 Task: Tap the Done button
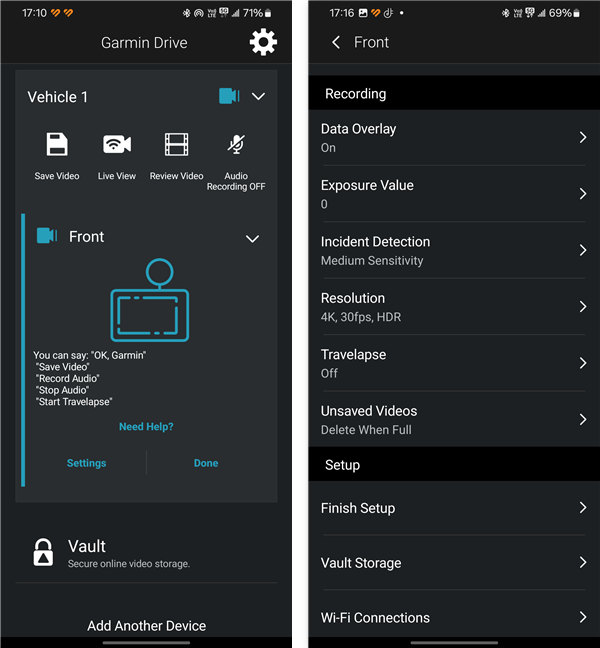point(206,463)
